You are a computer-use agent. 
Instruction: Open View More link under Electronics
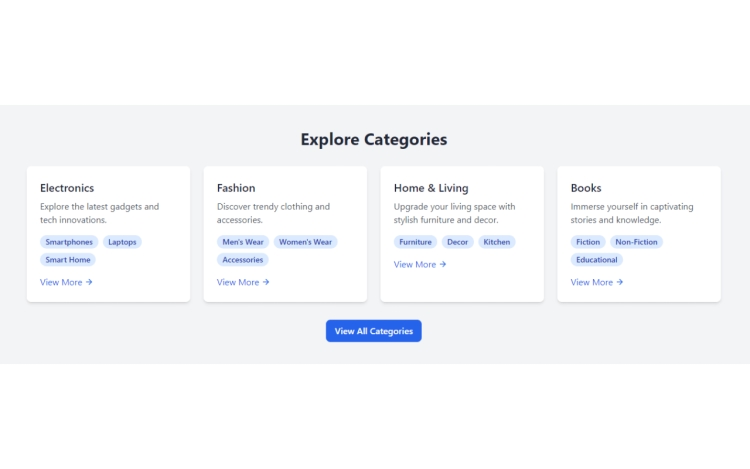click(x=66, y=282)
